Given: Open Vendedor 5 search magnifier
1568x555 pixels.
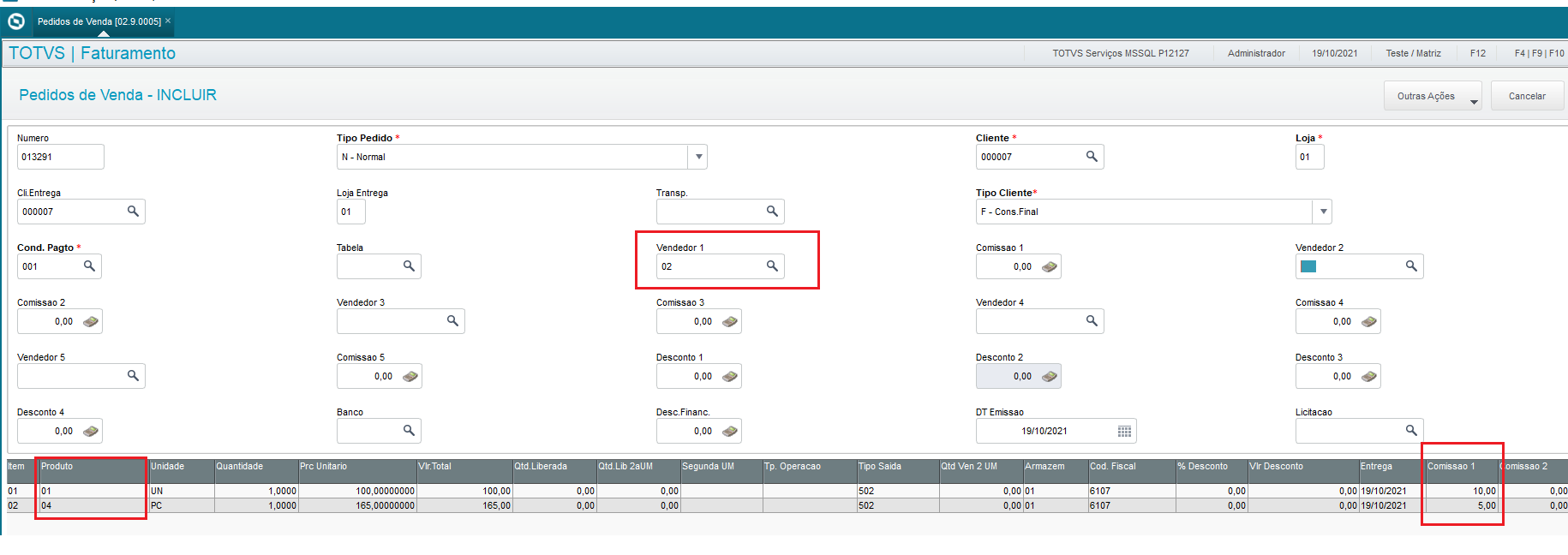Looking at the screenshot, I should (x=133, y=376).
